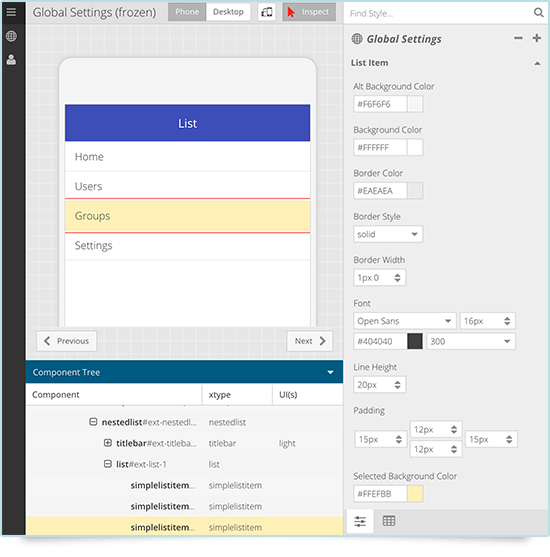Toggle device orientation icon
The width and height of the screenshot is (550, 557).
click(266, 12)
